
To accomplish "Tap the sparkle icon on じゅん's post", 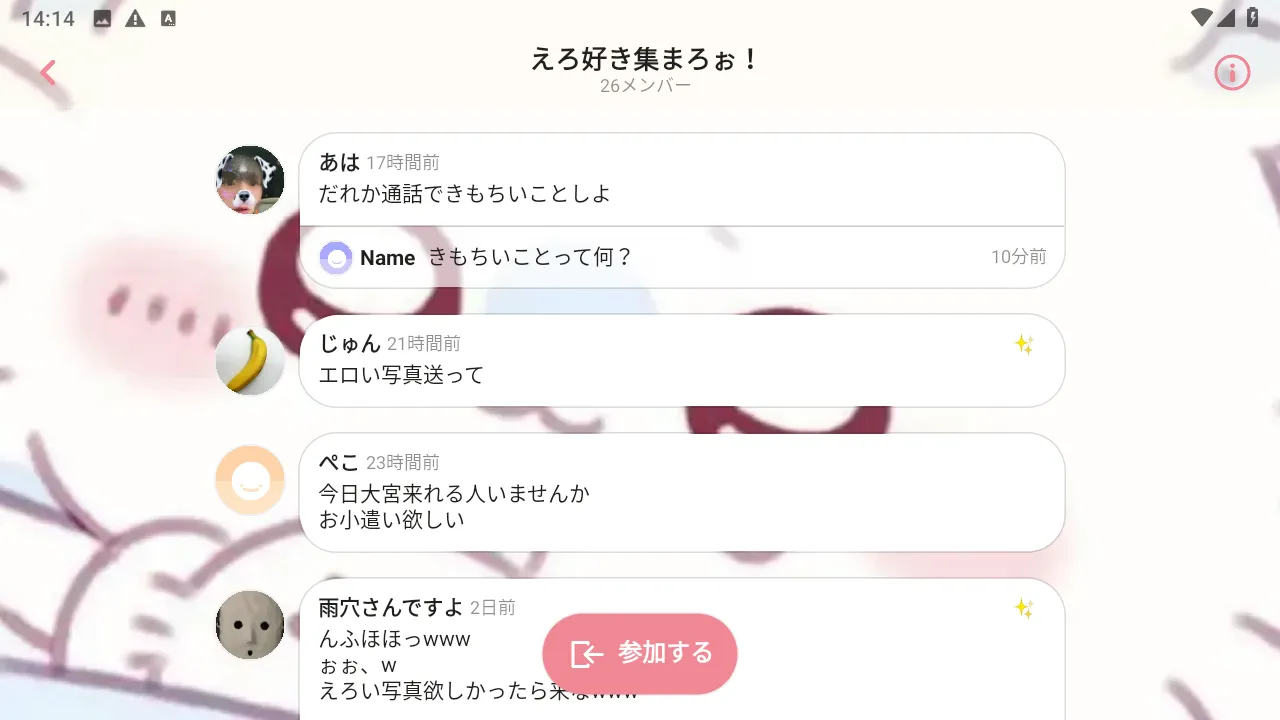I will click(1024, 345).
